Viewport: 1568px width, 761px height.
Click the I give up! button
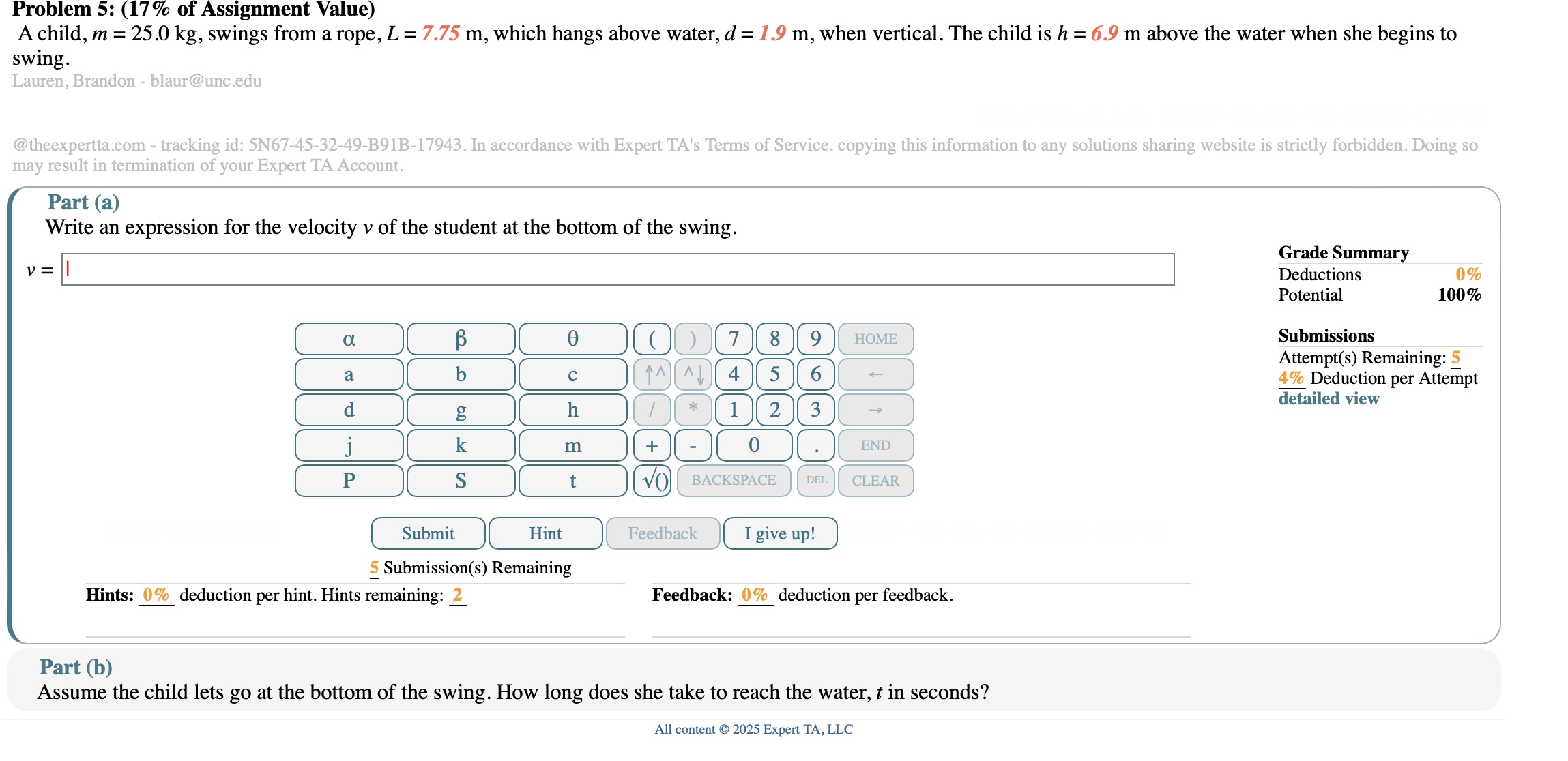point(780,533)
